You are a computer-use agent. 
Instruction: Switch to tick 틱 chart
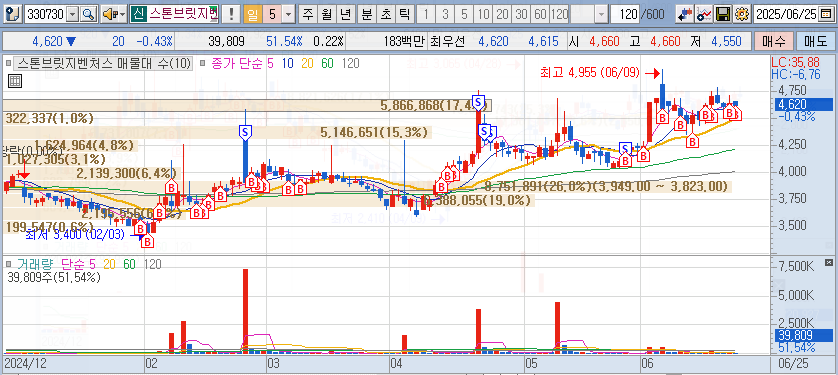[x=404, y=14]
